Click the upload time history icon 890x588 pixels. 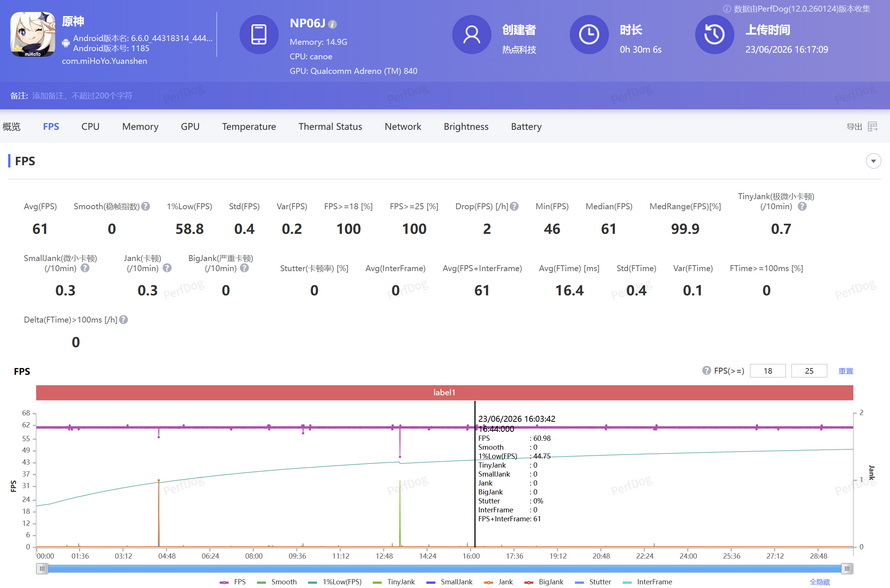click(x=715, y=35)
